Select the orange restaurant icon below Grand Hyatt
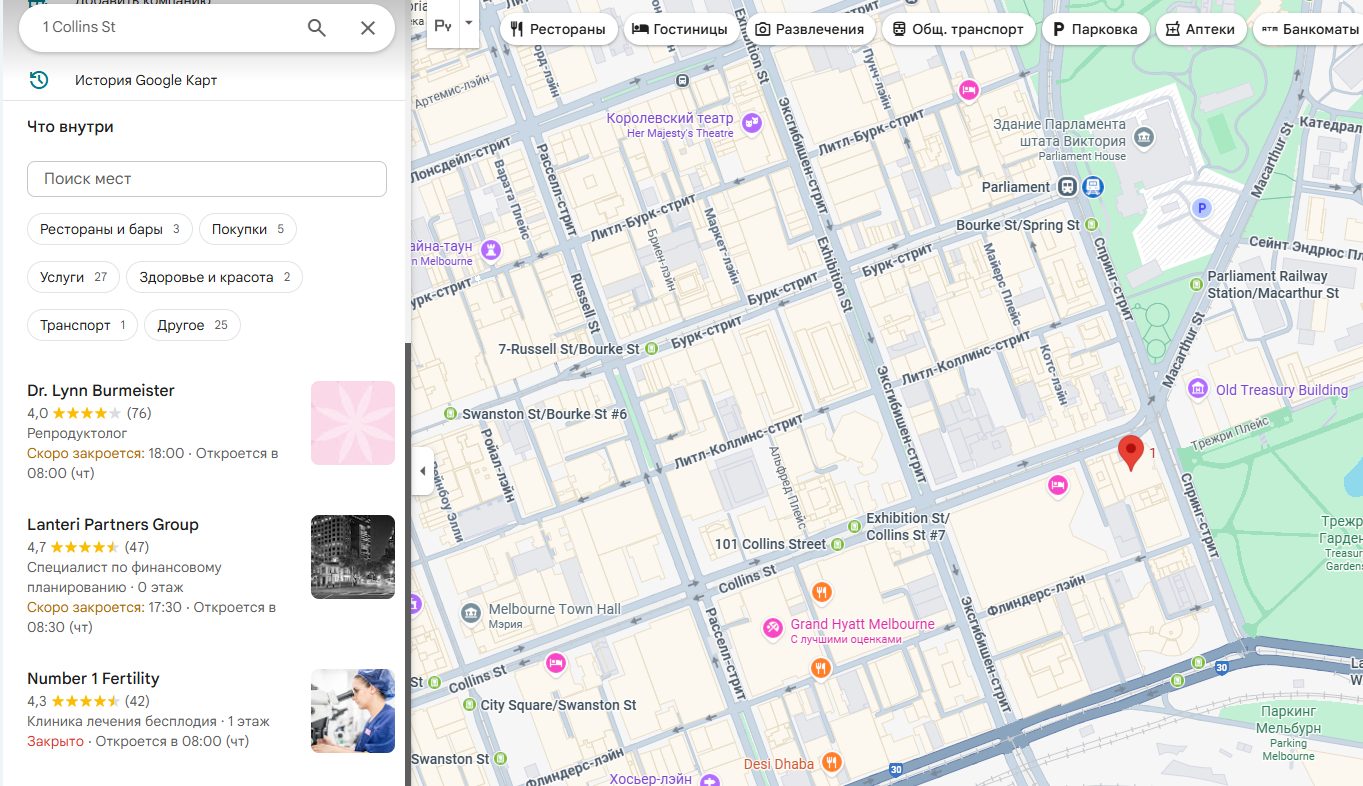The width and height of the screenshot is (1363, 786). point(821,667)
